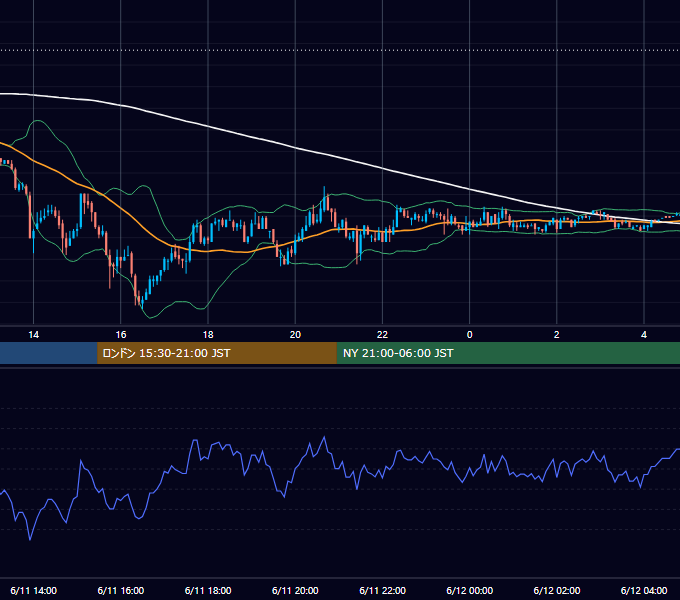Click the 6/12 04:00 date label
The image size is (680, 600).
(644, 590)
